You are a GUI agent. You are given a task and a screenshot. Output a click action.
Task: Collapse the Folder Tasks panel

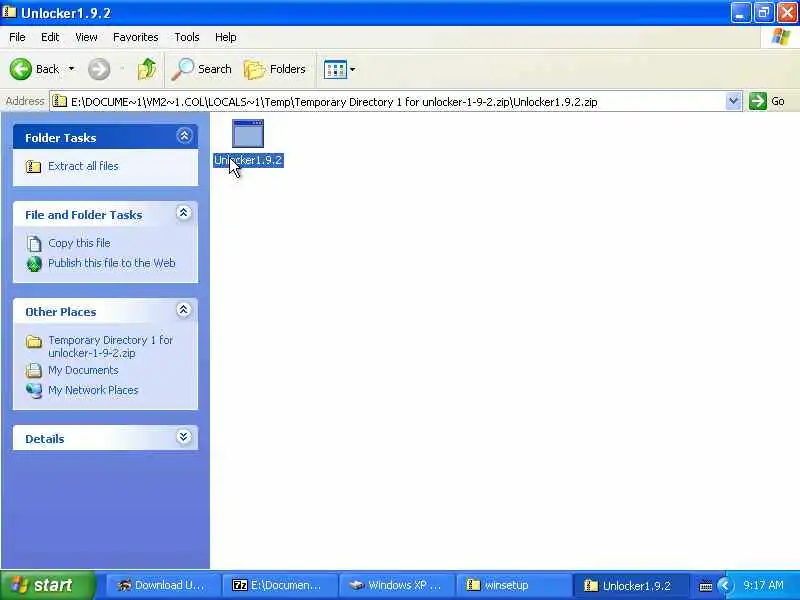[184, 136]
